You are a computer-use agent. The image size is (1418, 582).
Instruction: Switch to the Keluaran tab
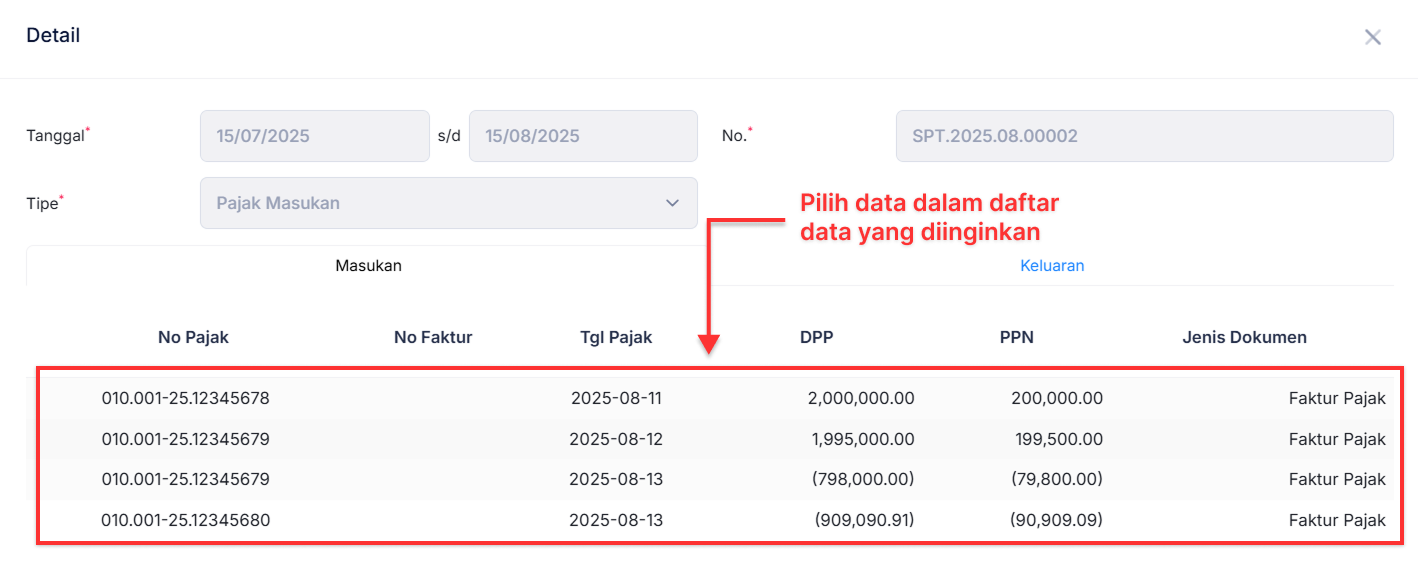pos(1052,265)
